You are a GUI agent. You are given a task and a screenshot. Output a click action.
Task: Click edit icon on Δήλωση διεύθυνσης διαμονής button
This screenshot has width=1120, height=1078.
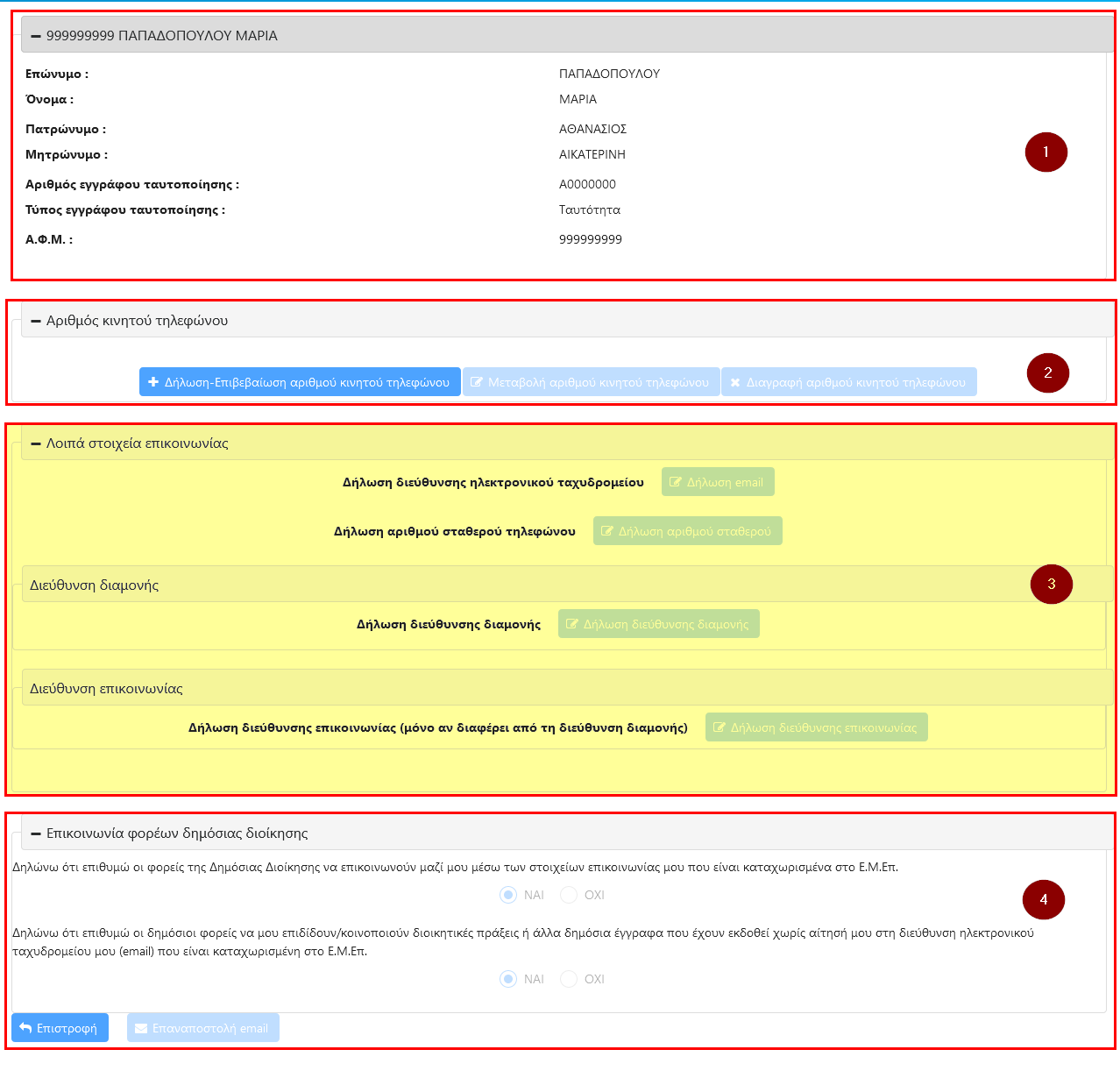point(572,624)
